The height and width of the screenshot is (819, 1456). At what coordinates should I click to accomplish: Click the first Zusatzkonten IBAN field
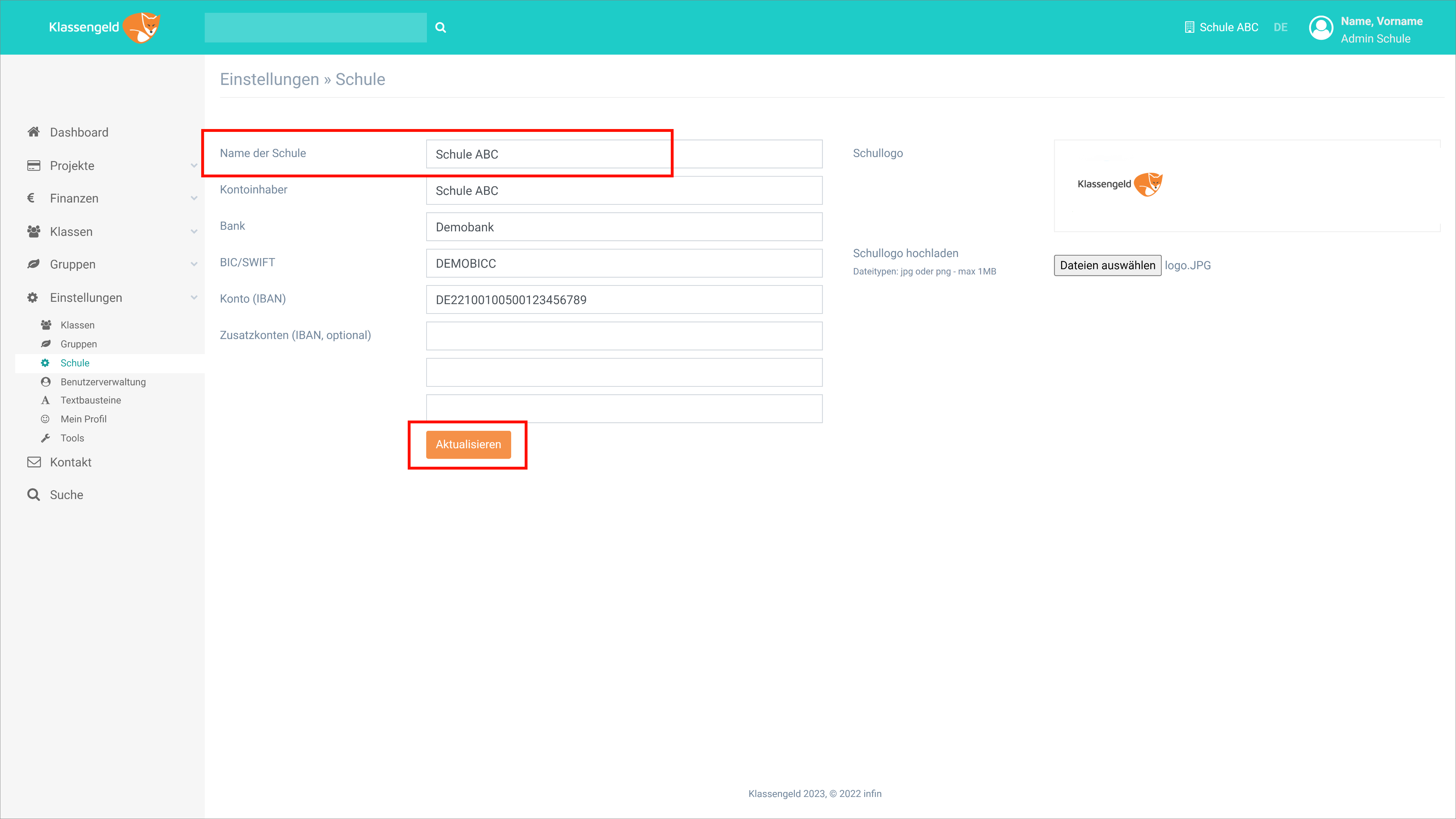(624, 336)
